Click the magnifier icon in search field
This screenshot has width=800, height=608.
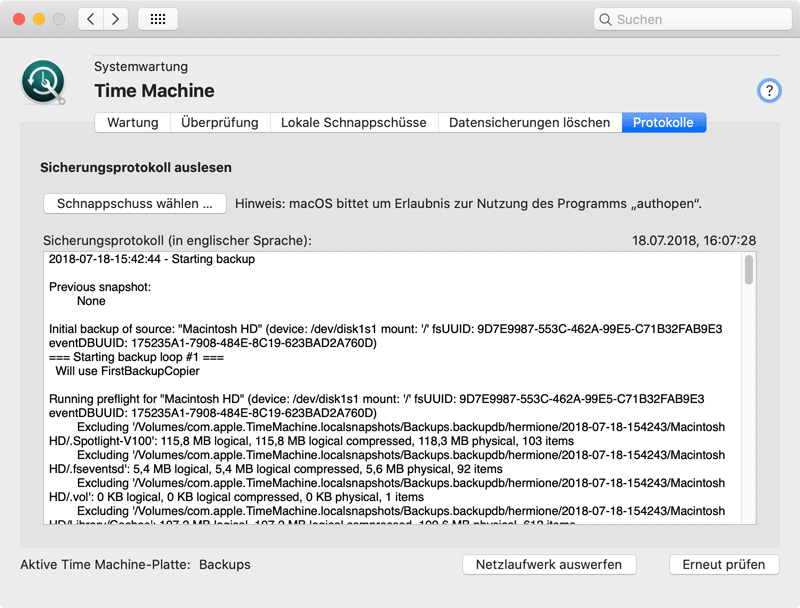click(605, 19)
